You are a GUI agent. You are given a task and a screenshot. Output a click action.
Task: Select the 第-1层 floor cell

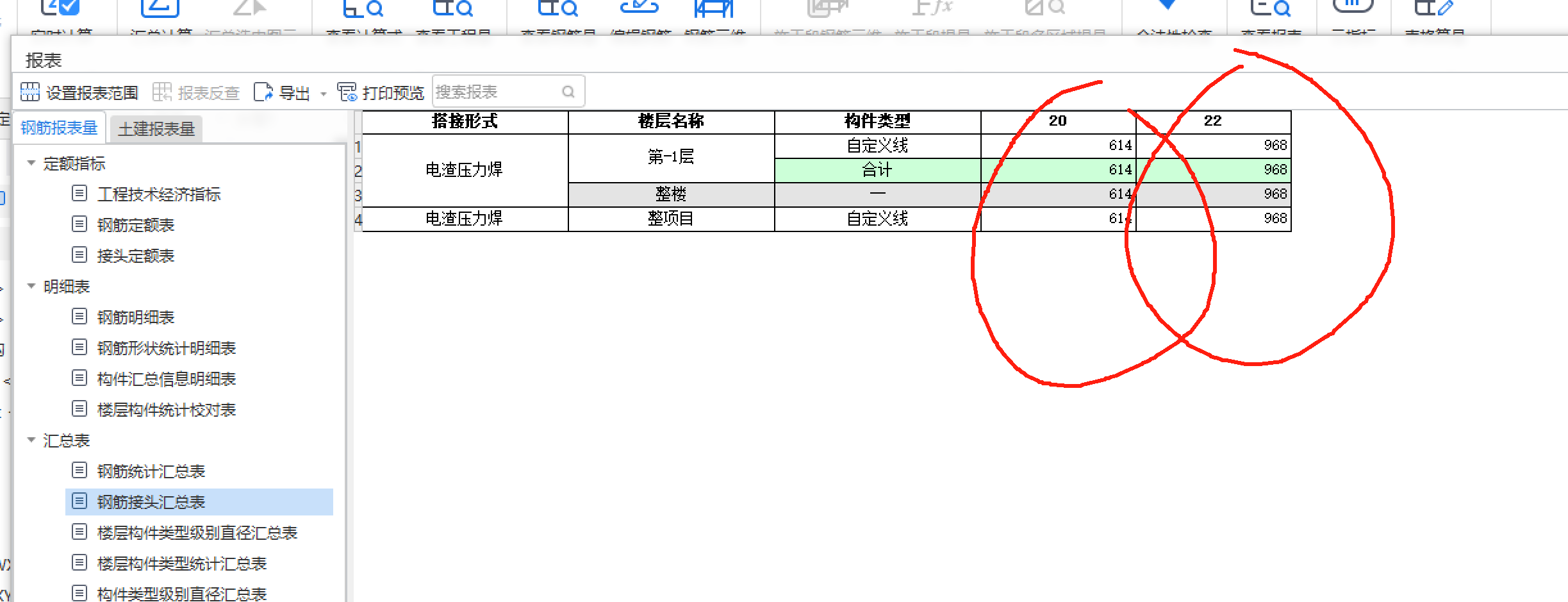click(671, 158)
